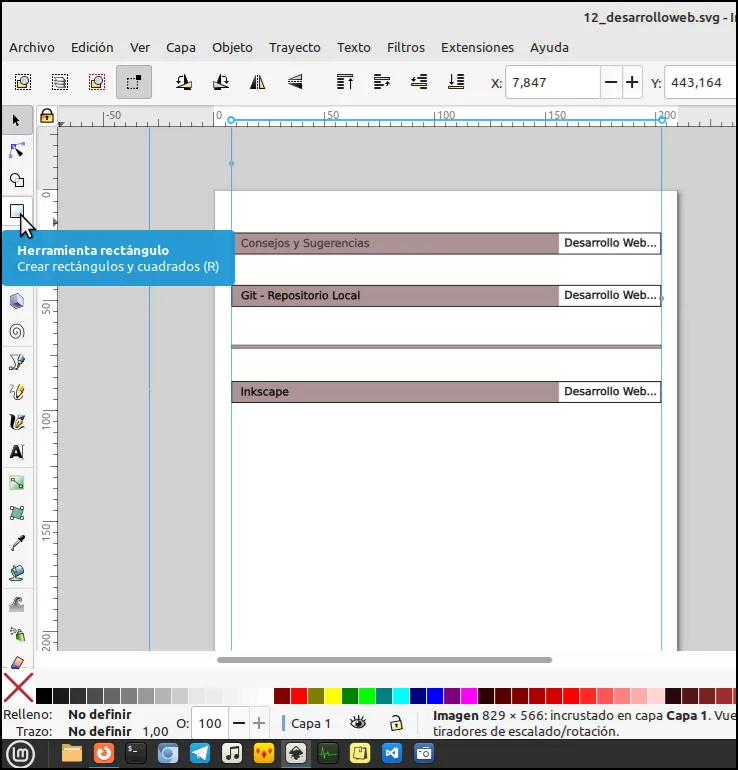Viewport: 738px width, 770px height.
Task: Decrease opacity with minus button
Action: pyautogui.click(x=239, y=723)
